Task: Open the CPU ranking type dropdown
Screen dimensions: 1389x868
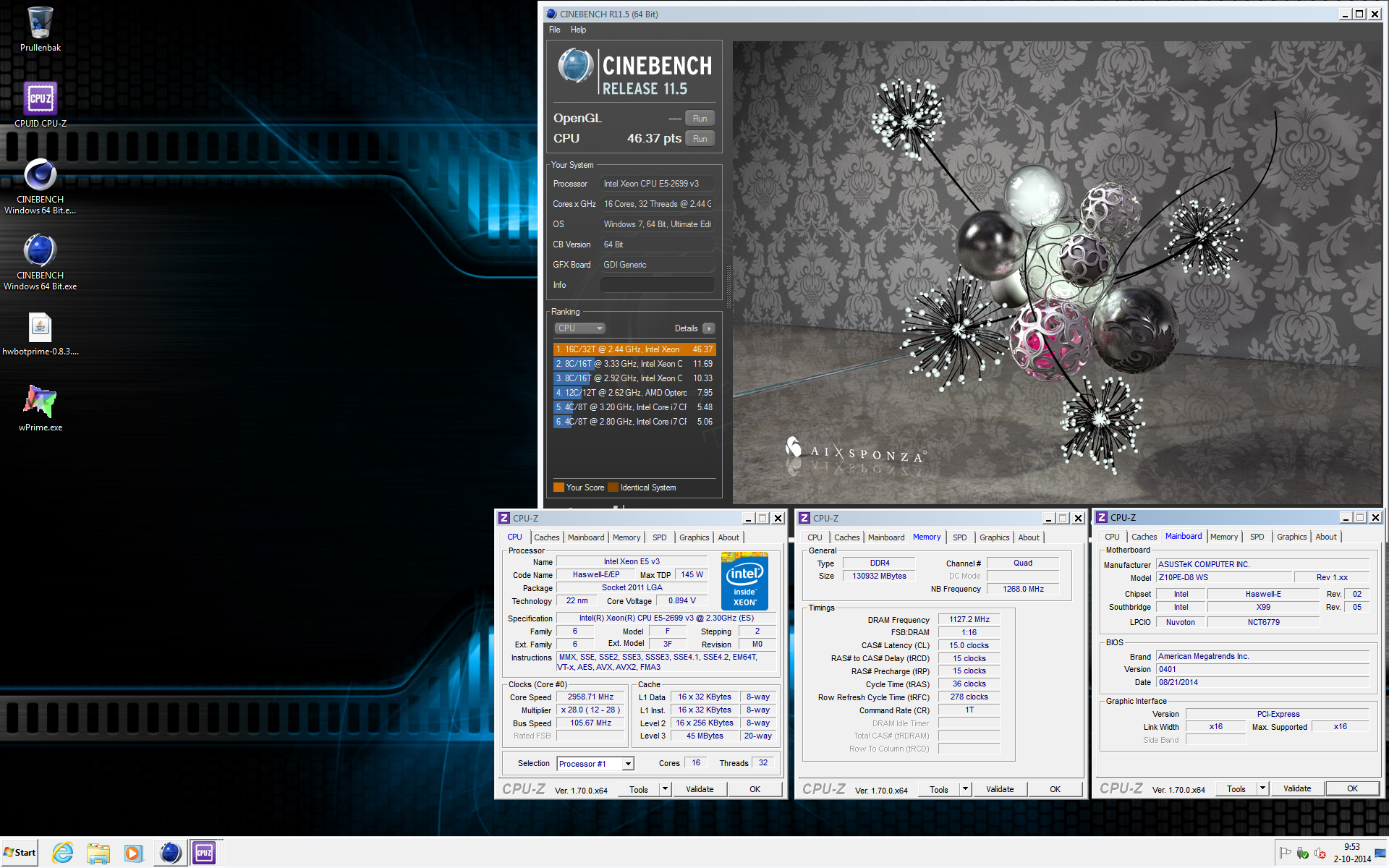Action: pos(579,328)
